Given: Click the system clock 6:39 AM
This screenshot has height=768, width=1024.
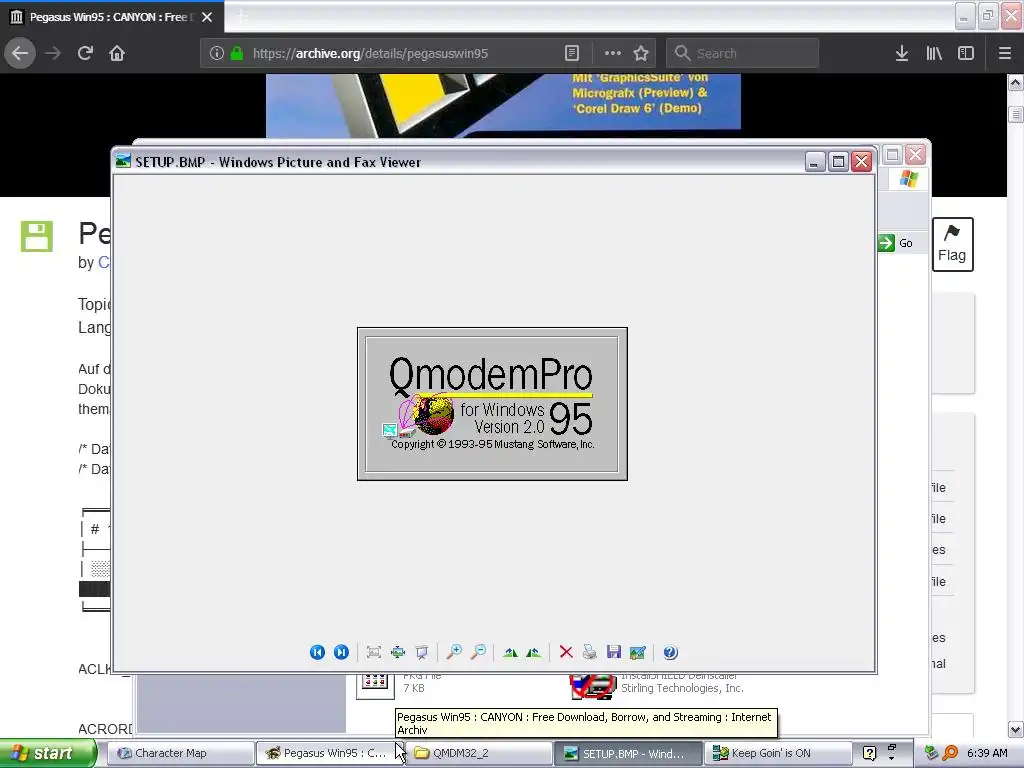Looking at the screenshot, I should (987, 753).
